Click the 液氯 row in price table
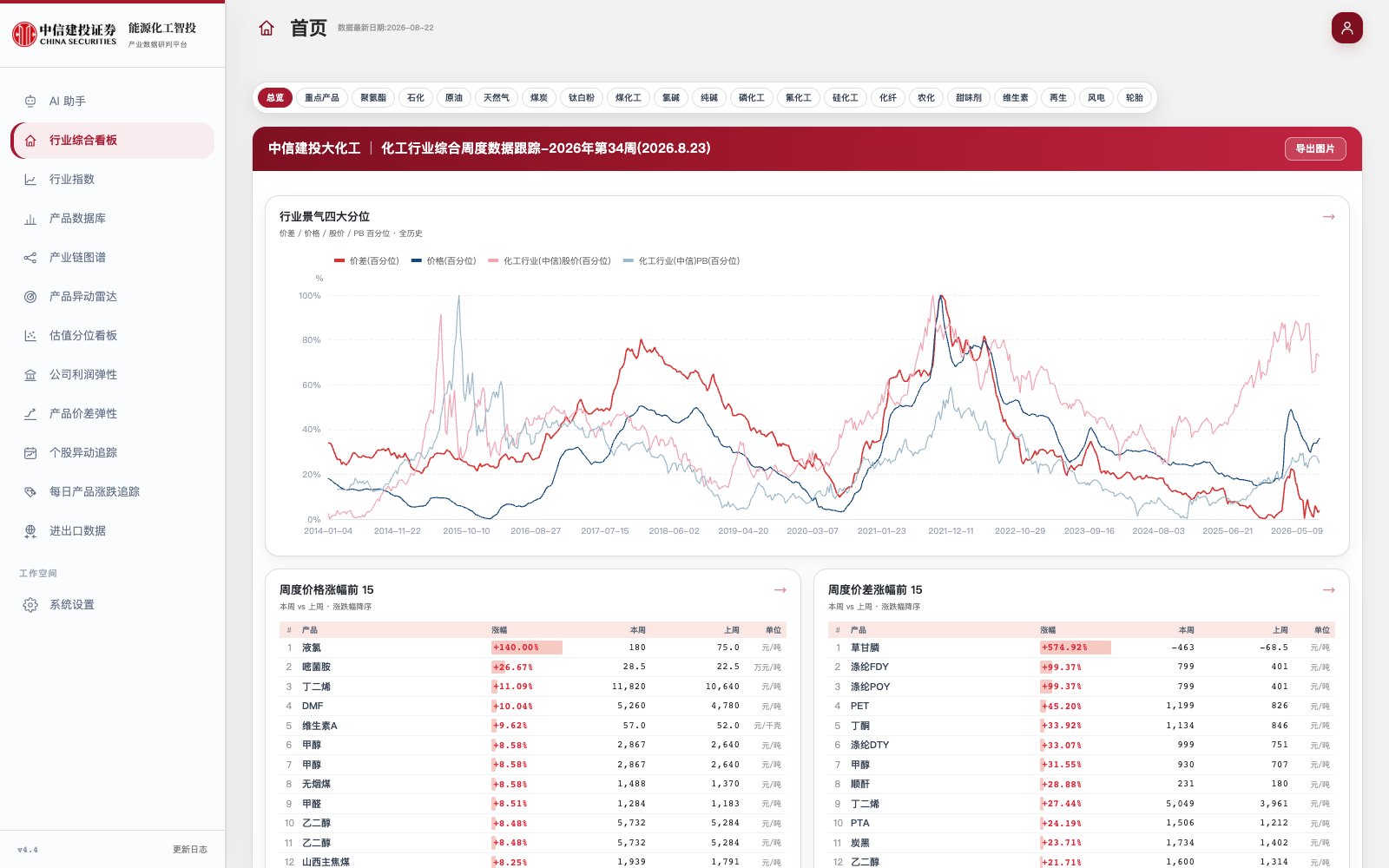Viewport: 1389px width, 868px height. [533, 648]
